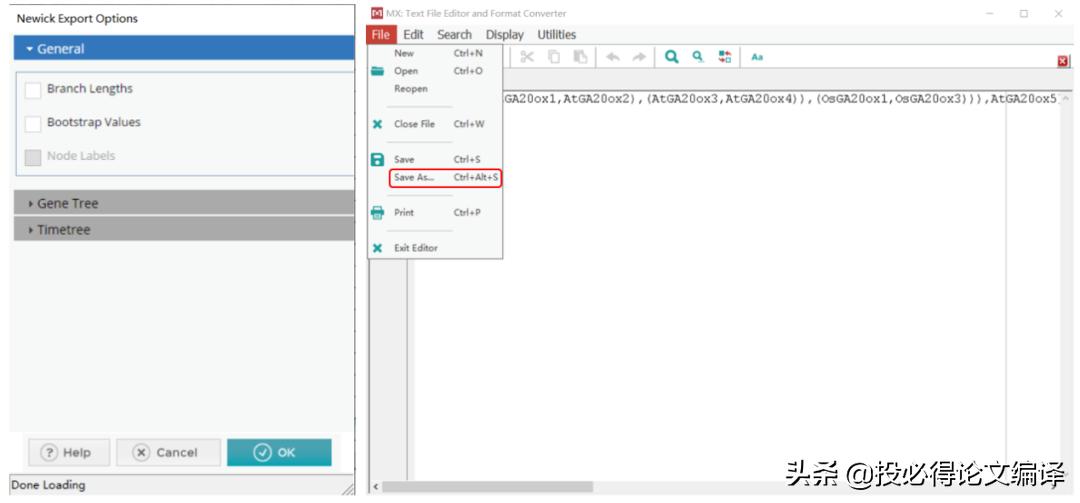Toggle the Node Labels checkbox
This screenshot has height=503, width=1080.
point(33,157)
